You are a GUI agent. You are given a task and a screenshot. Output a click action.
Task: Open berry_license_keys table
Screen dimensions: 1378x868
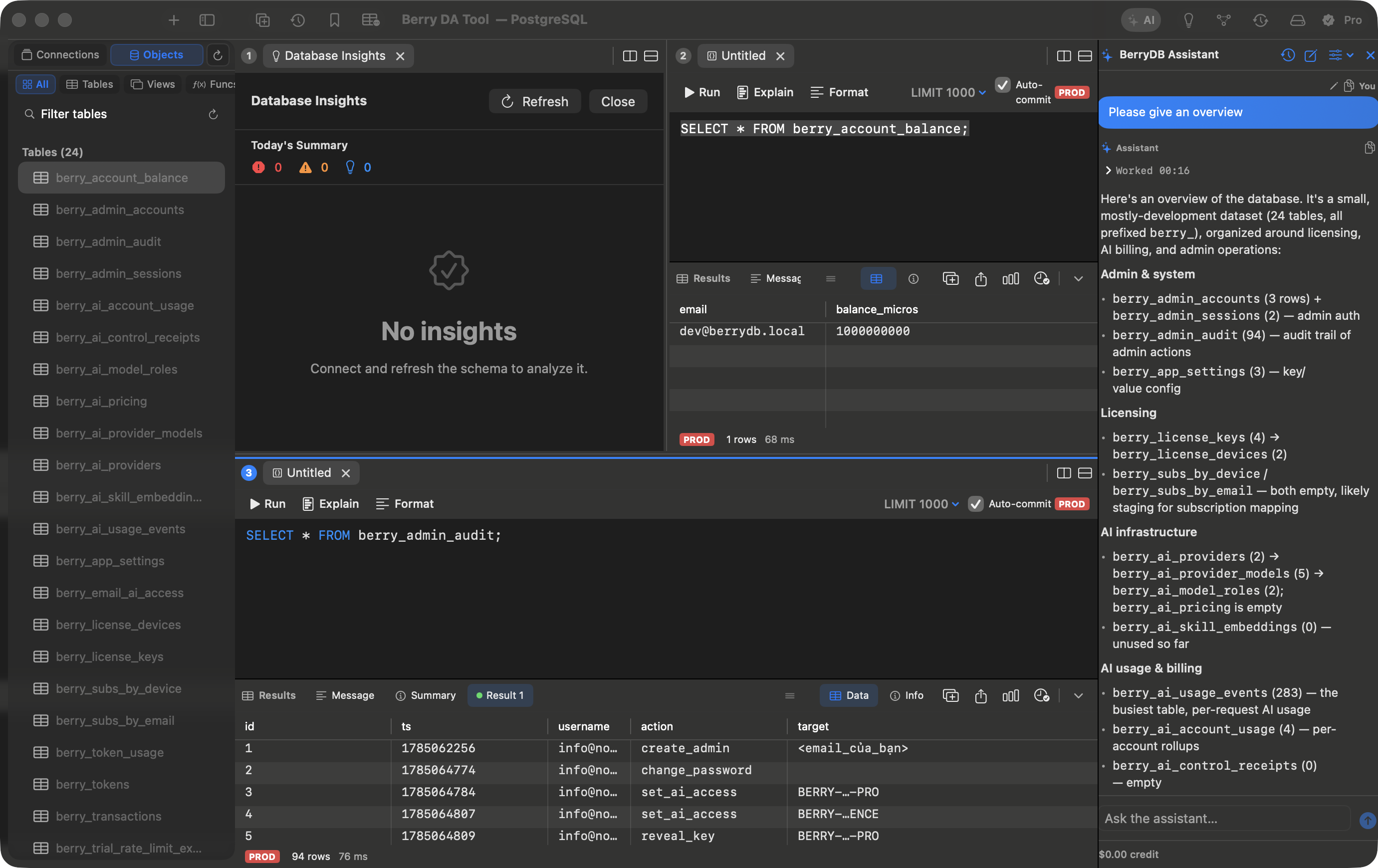tap(121, 656)
